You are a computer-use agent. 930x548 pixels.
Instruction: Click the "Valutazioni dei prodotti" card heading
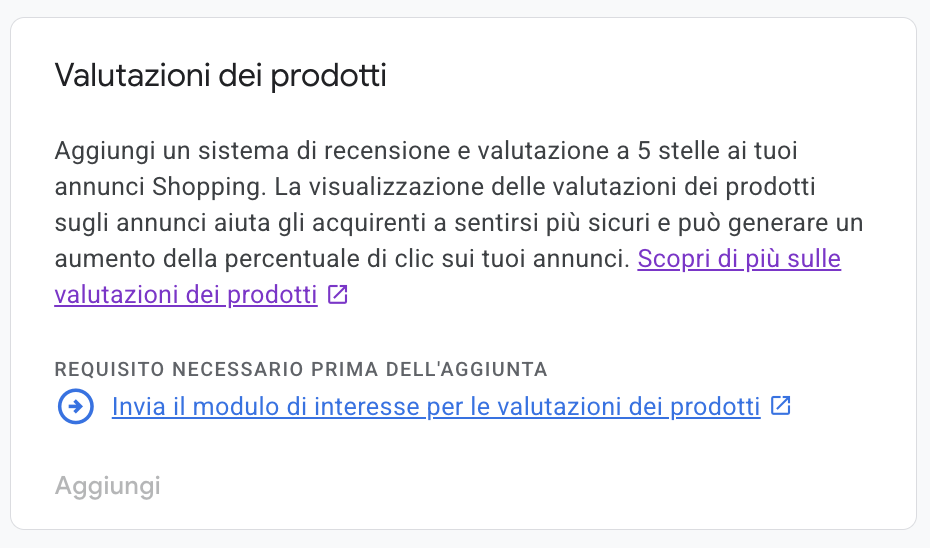220,76
